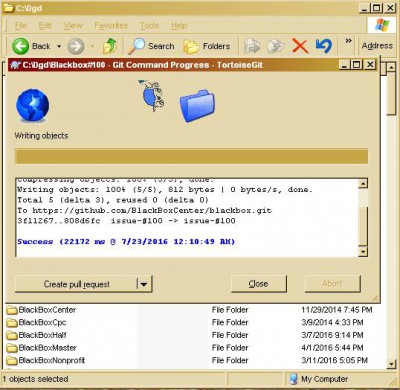Click the Create pull request button

coord(76,284)
